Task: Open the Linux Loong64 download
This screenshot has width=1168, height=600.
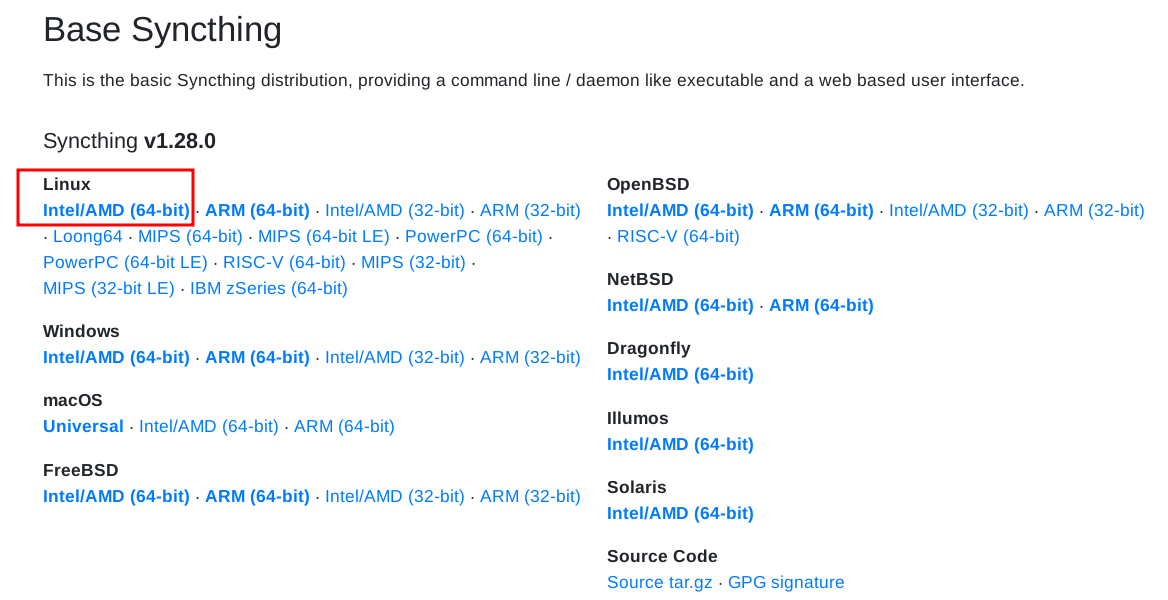Action: [88, 236]
